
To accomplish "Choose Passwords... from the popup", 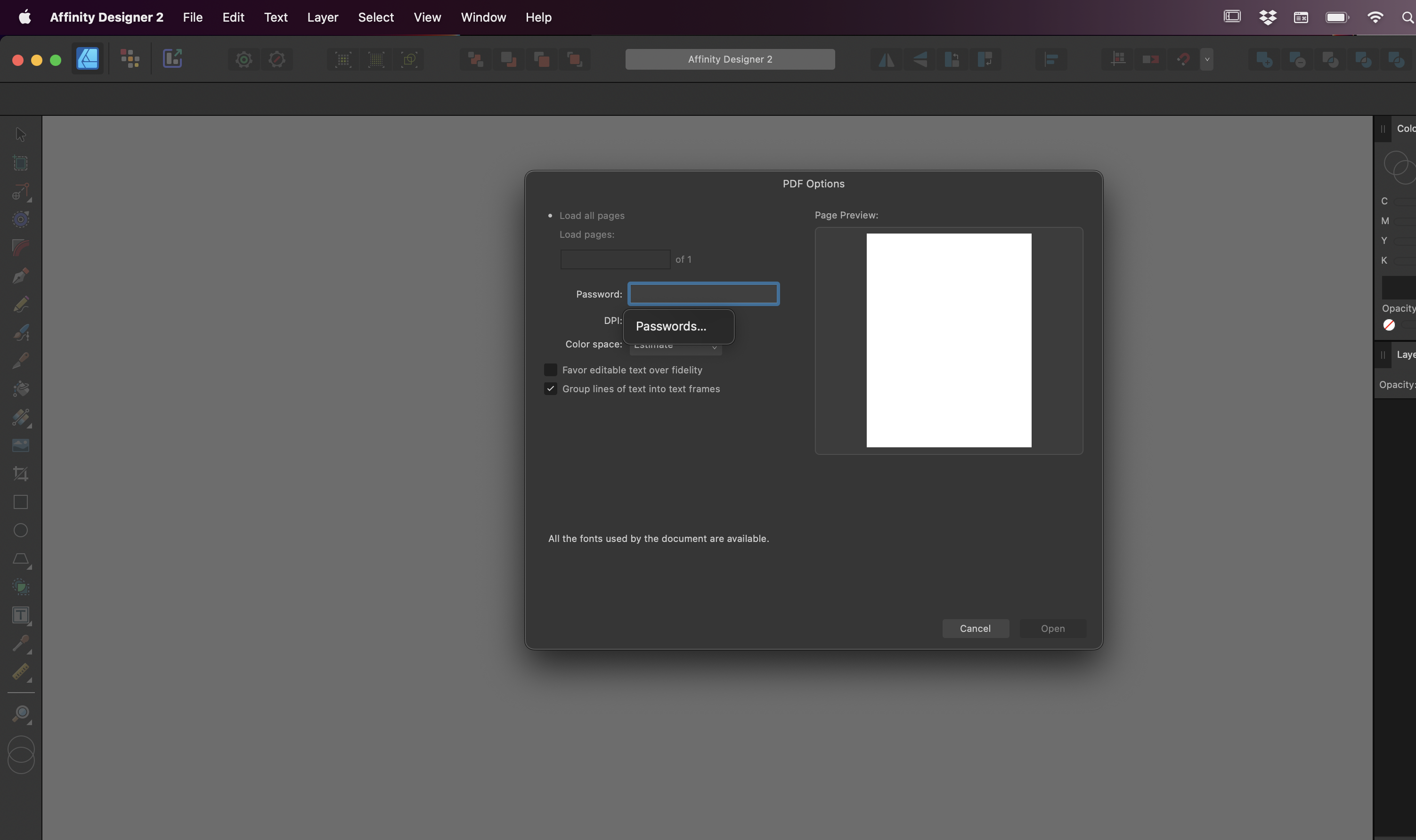I will pos(678,327).
